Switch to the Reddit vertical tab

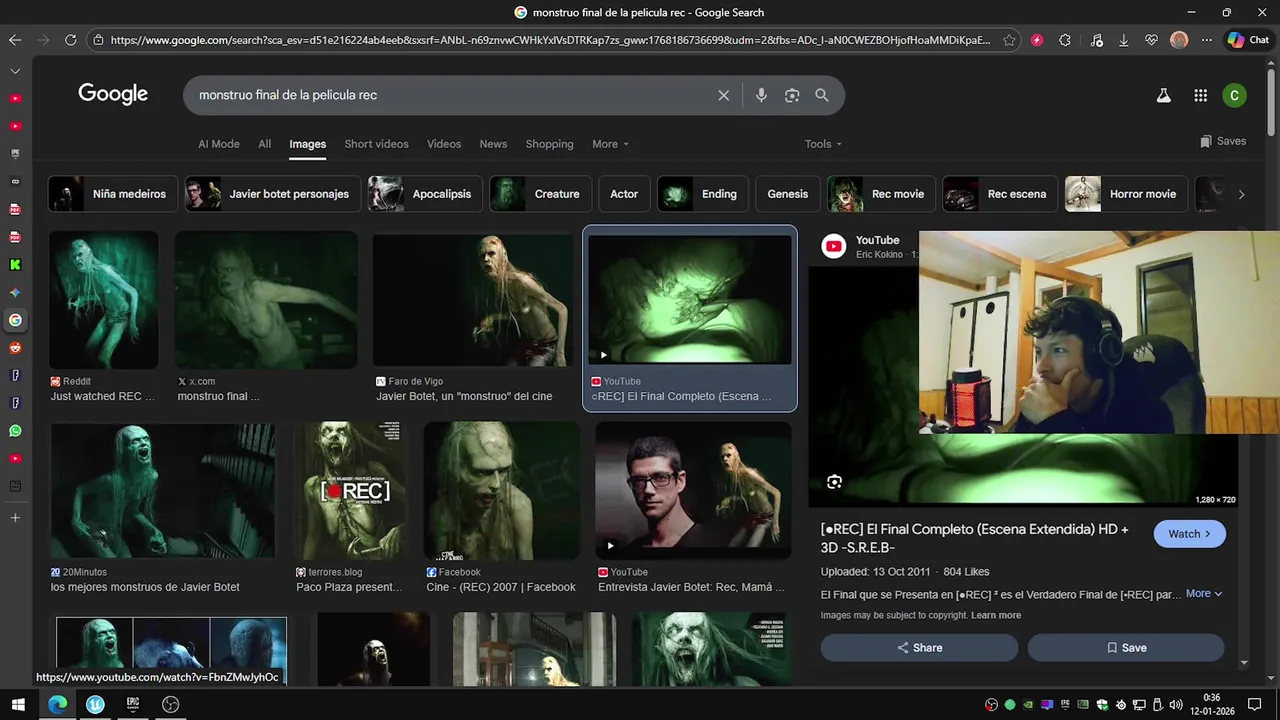[x=15, y=348]
